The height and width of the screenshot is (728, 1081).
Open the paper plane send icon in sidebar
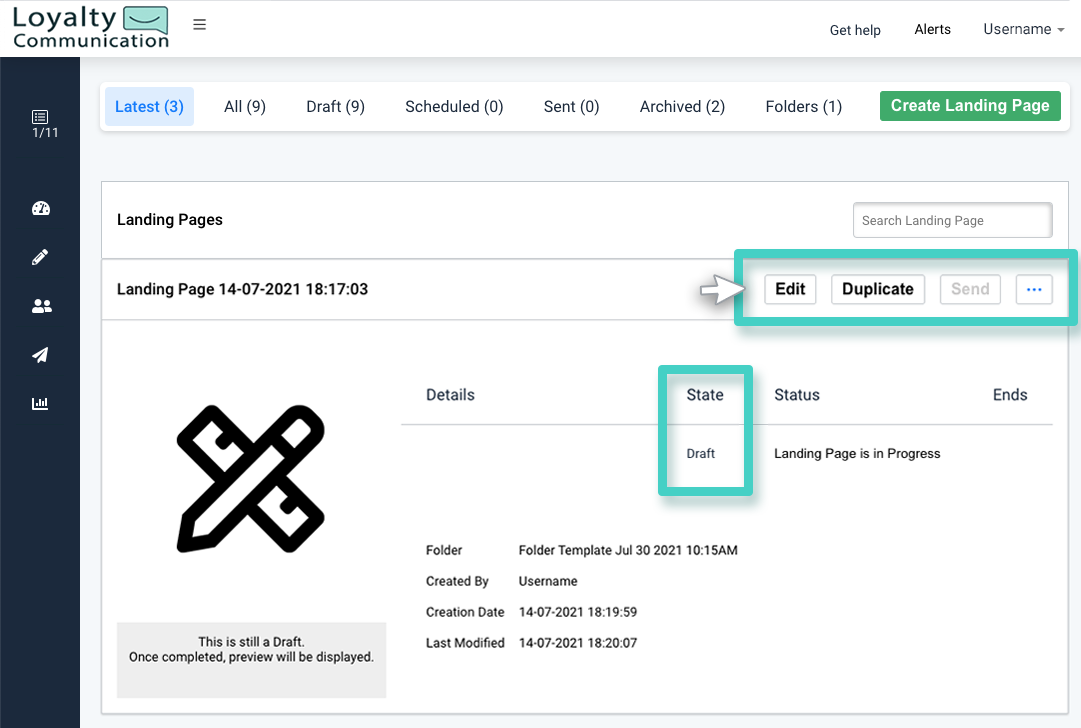pyautogui.click(x=41, y=355)
